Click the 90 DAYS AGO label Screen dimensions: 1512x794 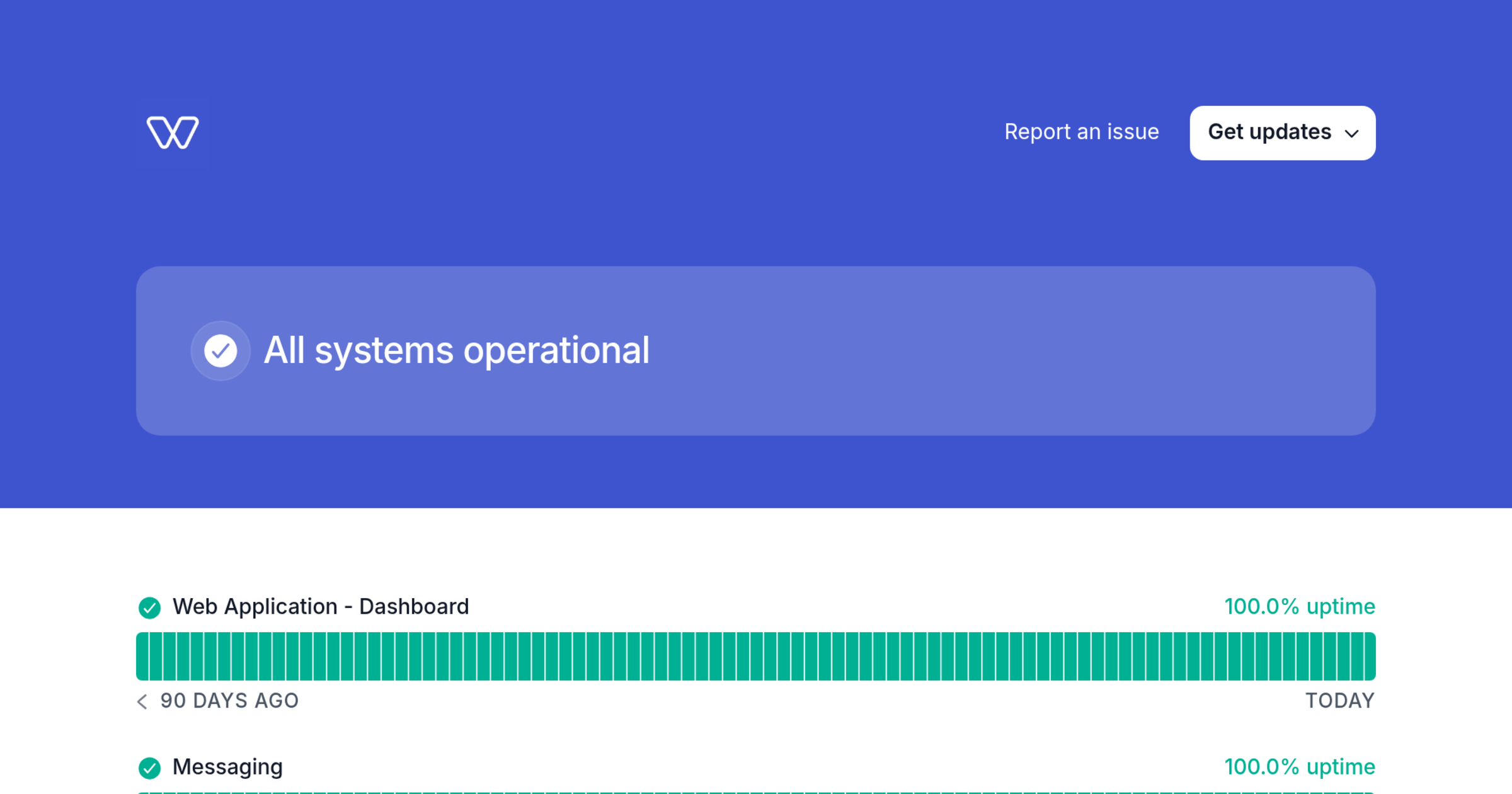click(x=229, y=701)
